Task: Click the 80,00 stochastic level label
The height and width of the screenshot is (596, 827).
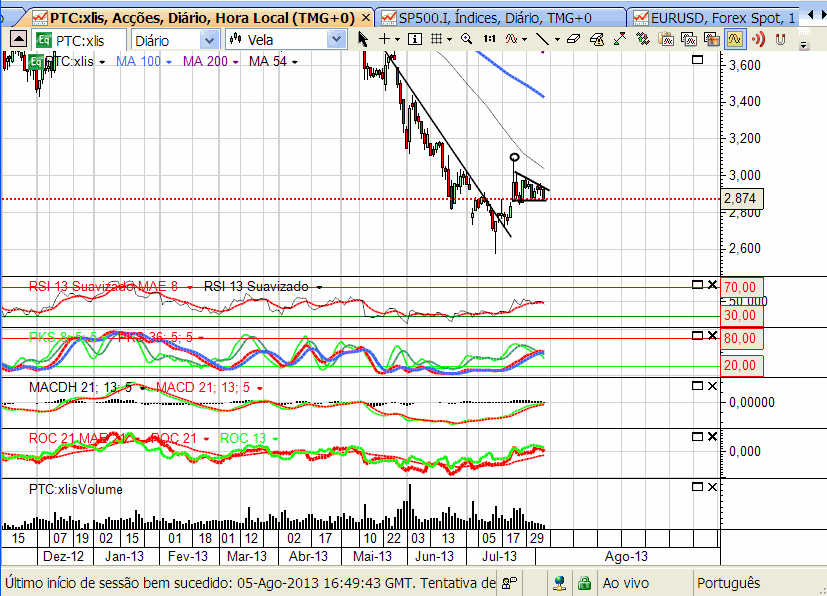Action: pos(742,338)
